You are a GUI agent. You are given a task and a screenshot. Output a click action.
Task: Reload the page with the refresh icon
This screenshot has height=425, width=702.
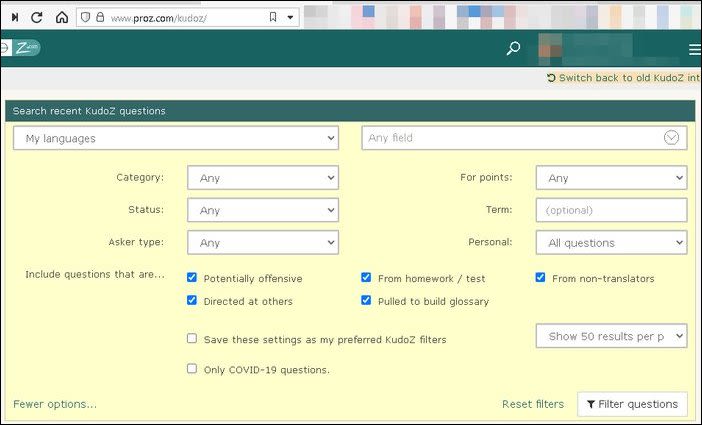[37, 17]
